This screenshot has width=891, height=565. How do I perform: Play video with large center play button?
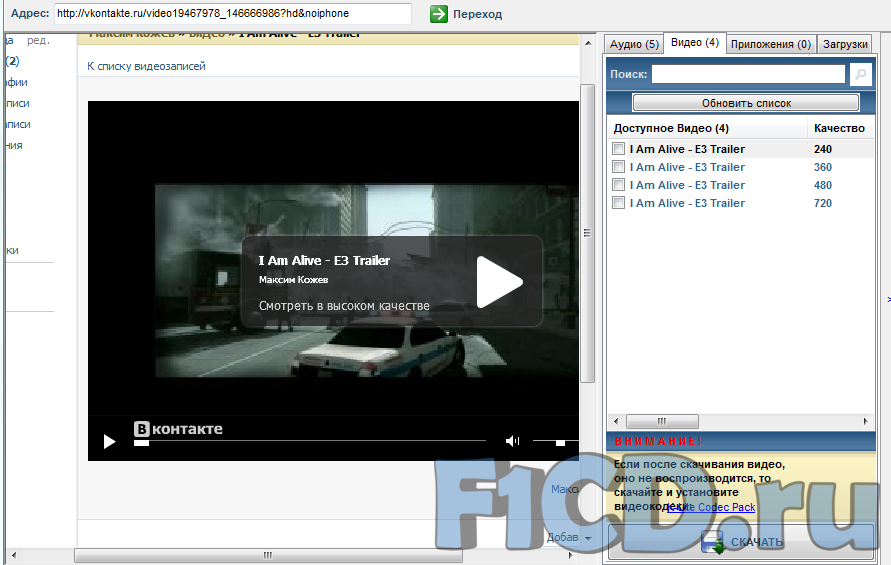[x=499, y=282]
